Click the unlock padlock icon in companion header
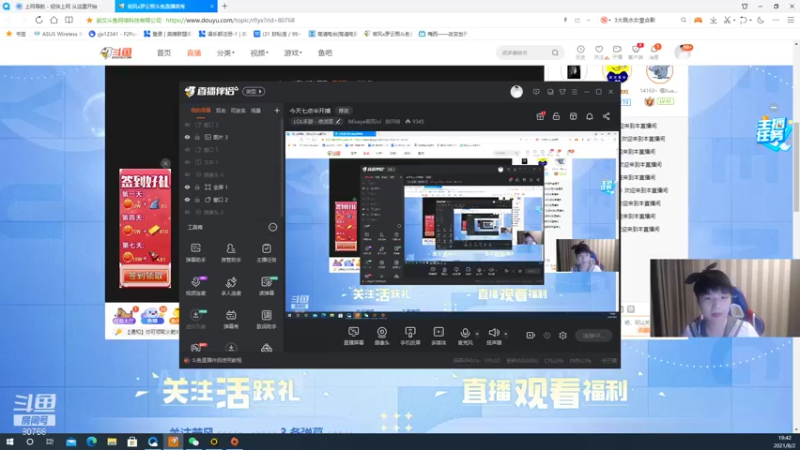 (x=556, y=116)
